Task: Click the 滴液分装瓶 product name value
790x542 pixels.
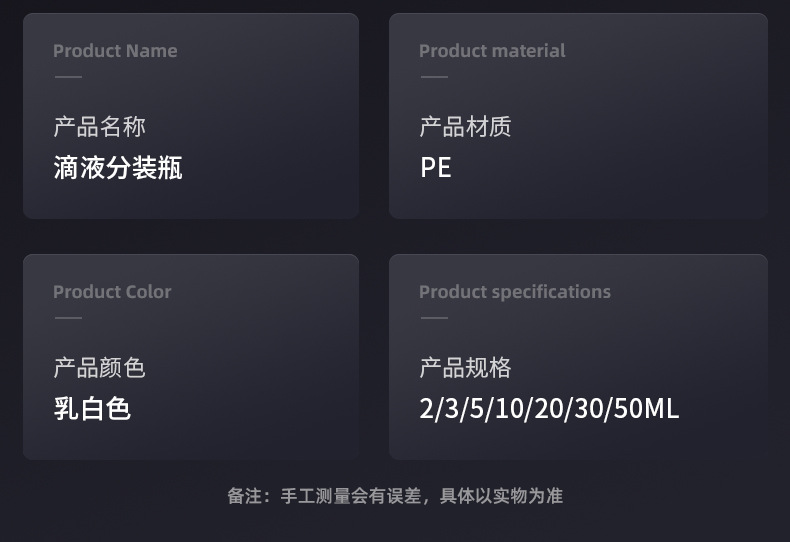Action: [118, 167]
